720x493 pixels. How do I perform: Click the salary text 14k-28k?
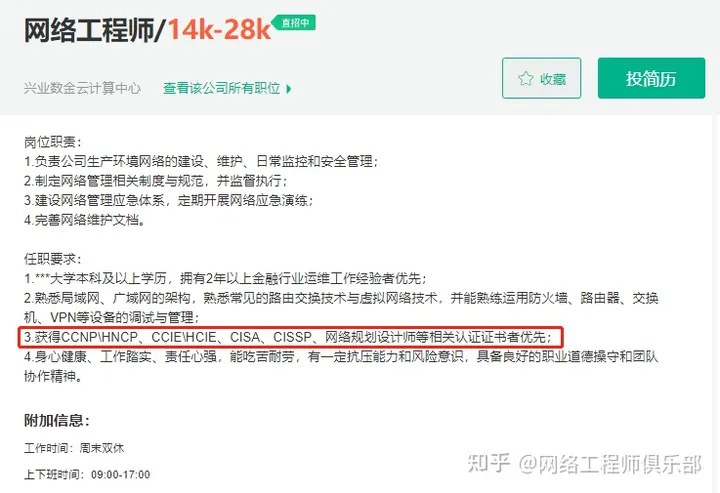[x=219, y=30]
